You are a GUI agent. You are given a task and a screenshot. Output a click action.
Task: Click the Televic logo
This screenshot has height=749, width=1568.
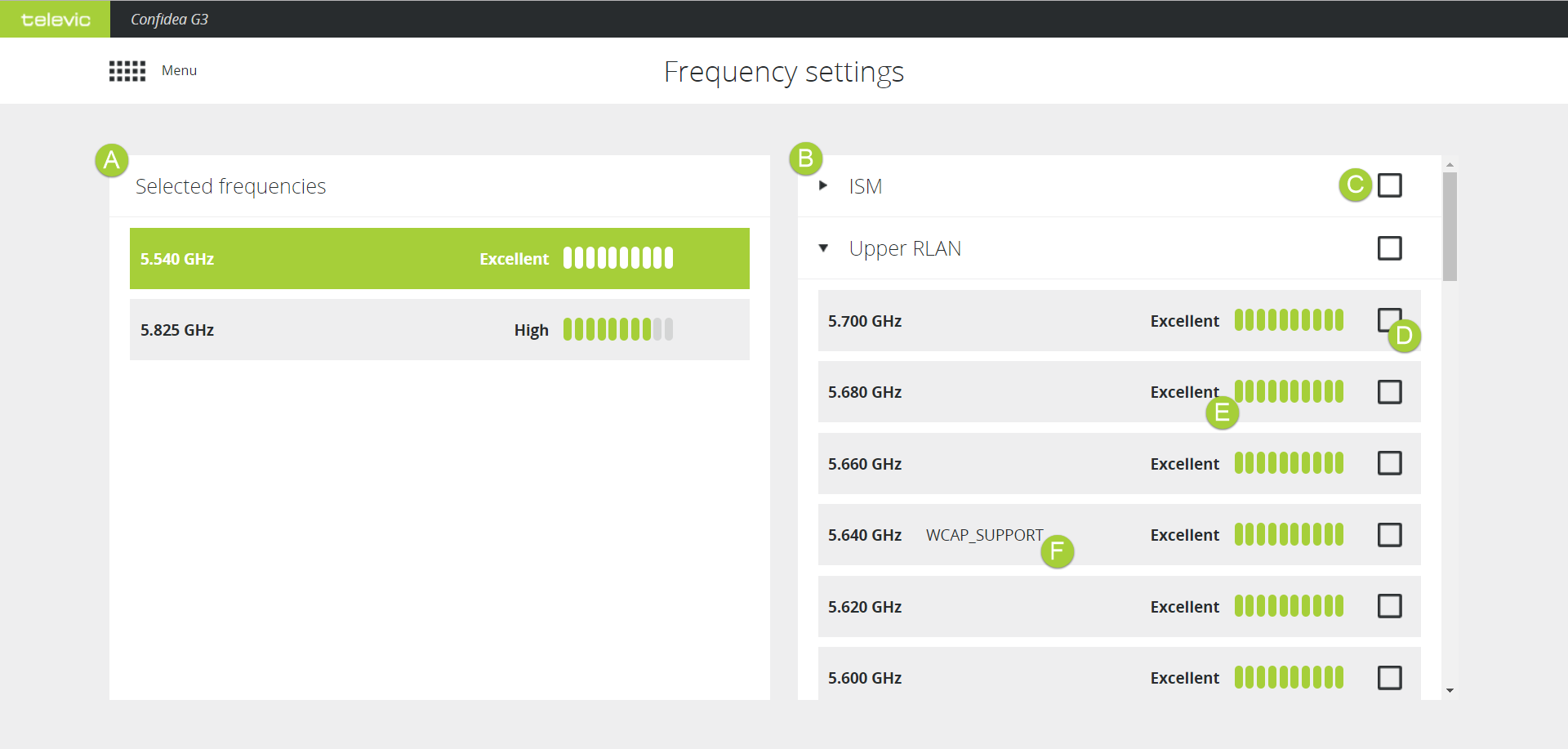[56, 20]
